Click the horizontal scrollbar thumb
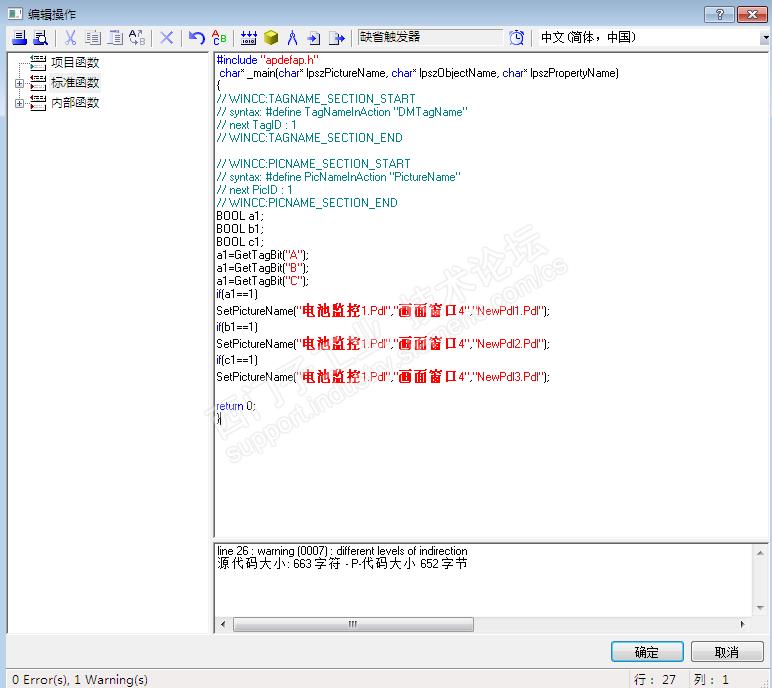Viewport: 772px width, 688px height. pyautogui.click(x=353, y=624)
